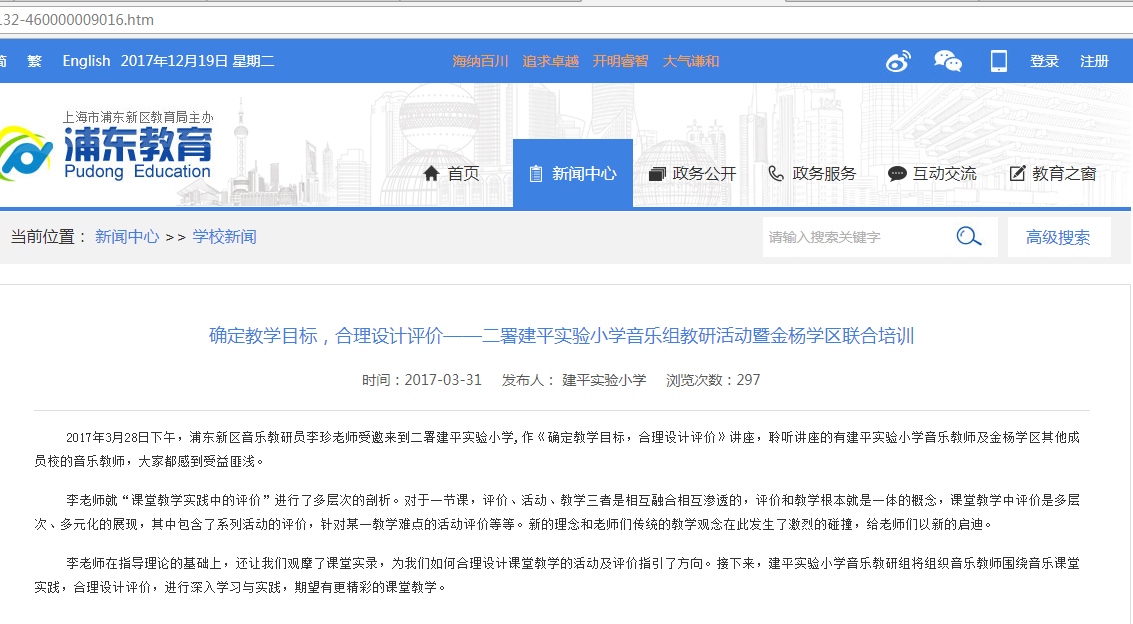
Task: Click paragraph starting 李老师就“课堂教学实践中的评价”
Action: tap(557, 512)
